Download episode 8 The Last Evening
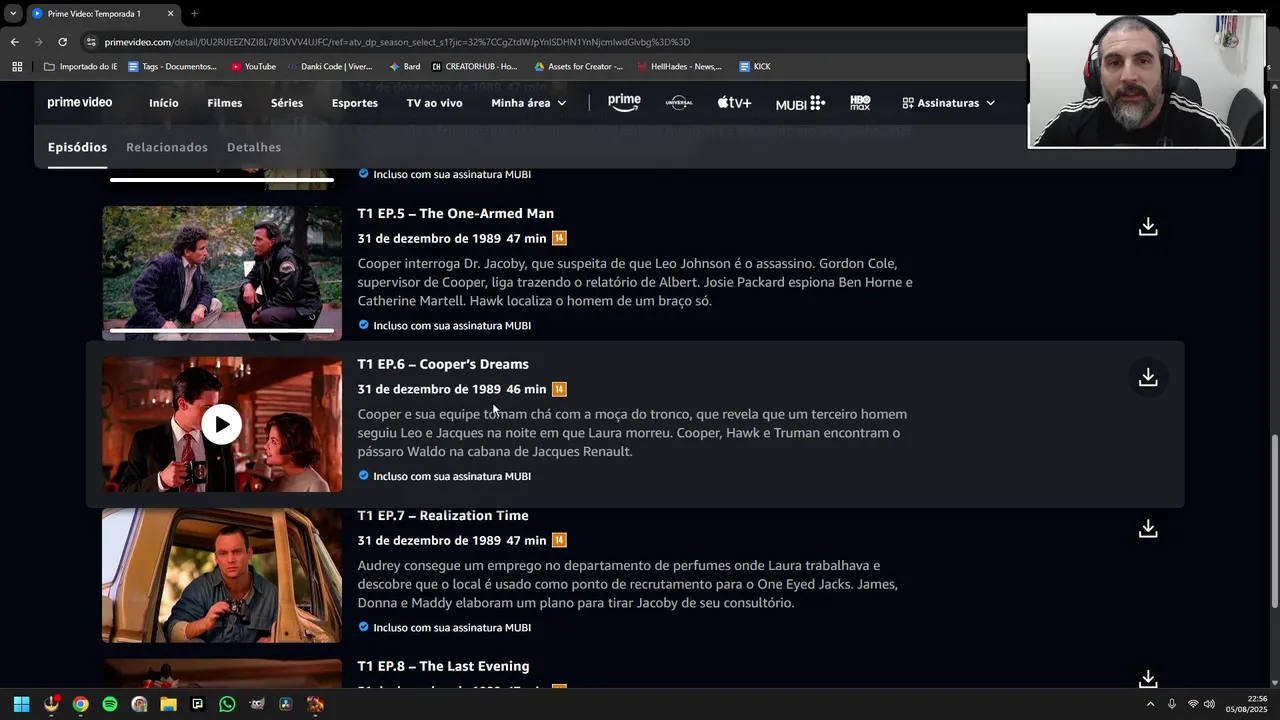Image resolution: width=1280 pixels, height=720 pixels. tap(1148, 679)
